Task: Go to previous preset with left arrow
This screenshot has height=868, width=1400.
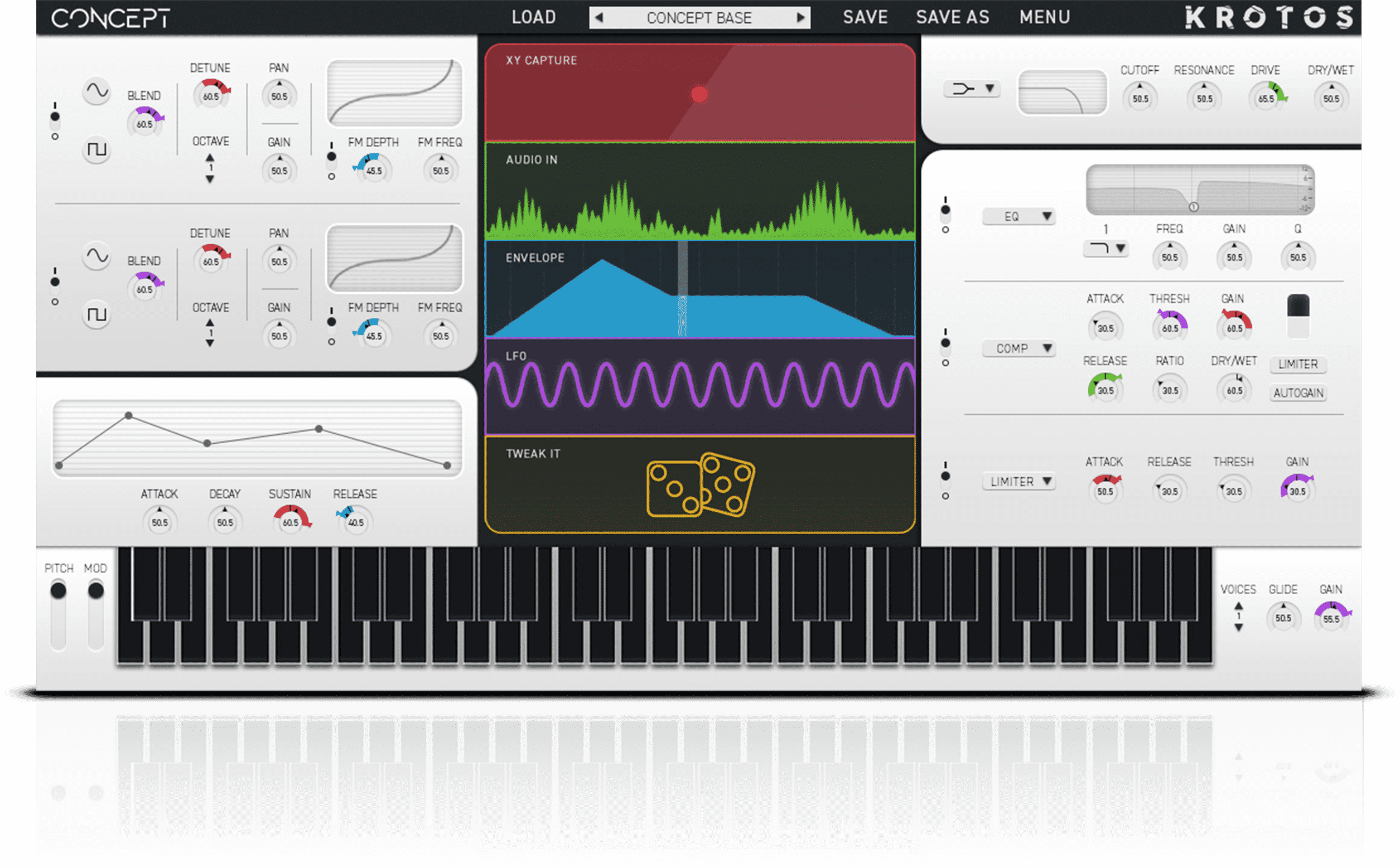Action: pyautogui.click(x=599, y=18)
